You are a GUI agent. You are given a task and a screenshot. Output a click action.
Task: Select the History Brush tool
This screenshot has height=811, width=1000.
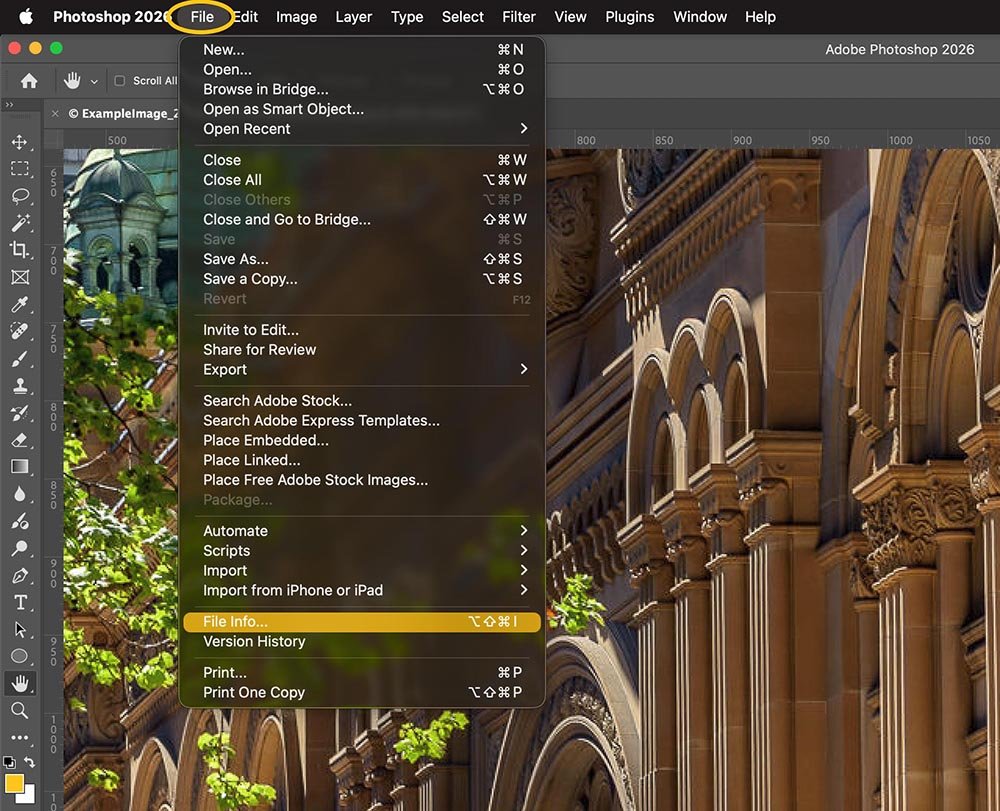click(20, 413)
